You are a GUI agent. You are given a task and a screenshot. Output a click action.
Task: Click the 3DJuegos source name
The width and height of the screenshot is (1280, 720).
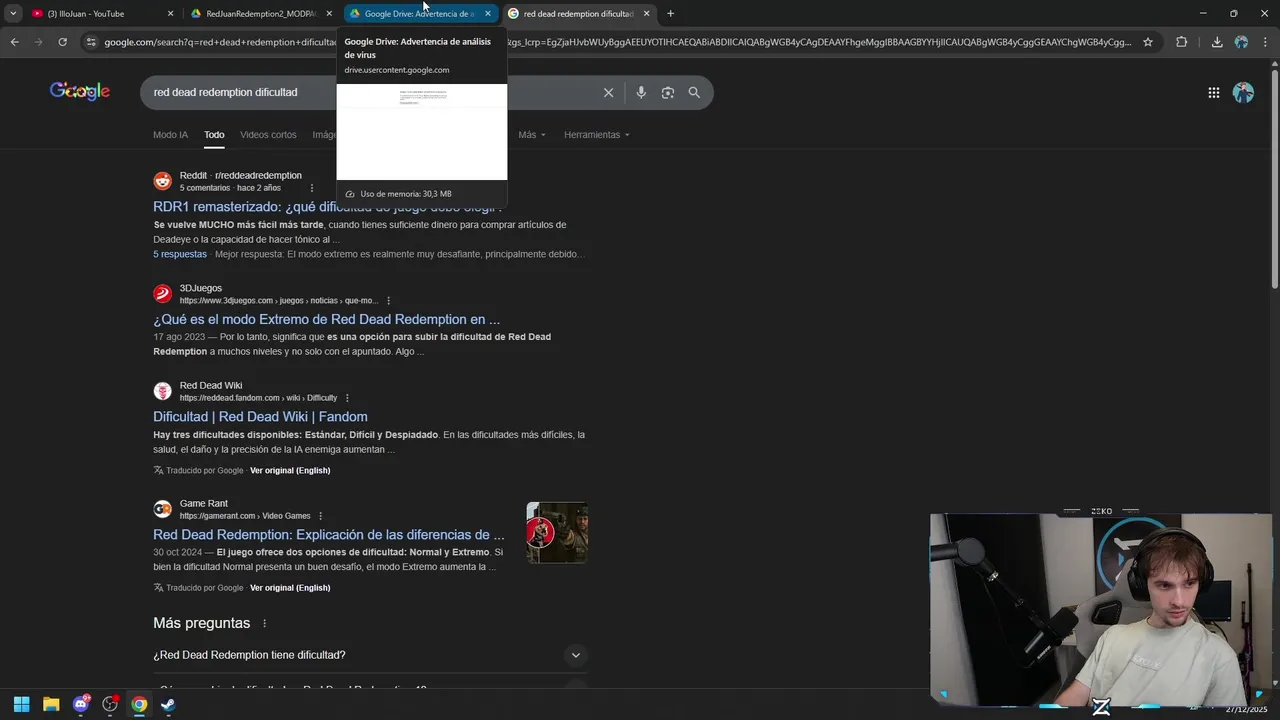pyautogui.click(x=201, y=288)
